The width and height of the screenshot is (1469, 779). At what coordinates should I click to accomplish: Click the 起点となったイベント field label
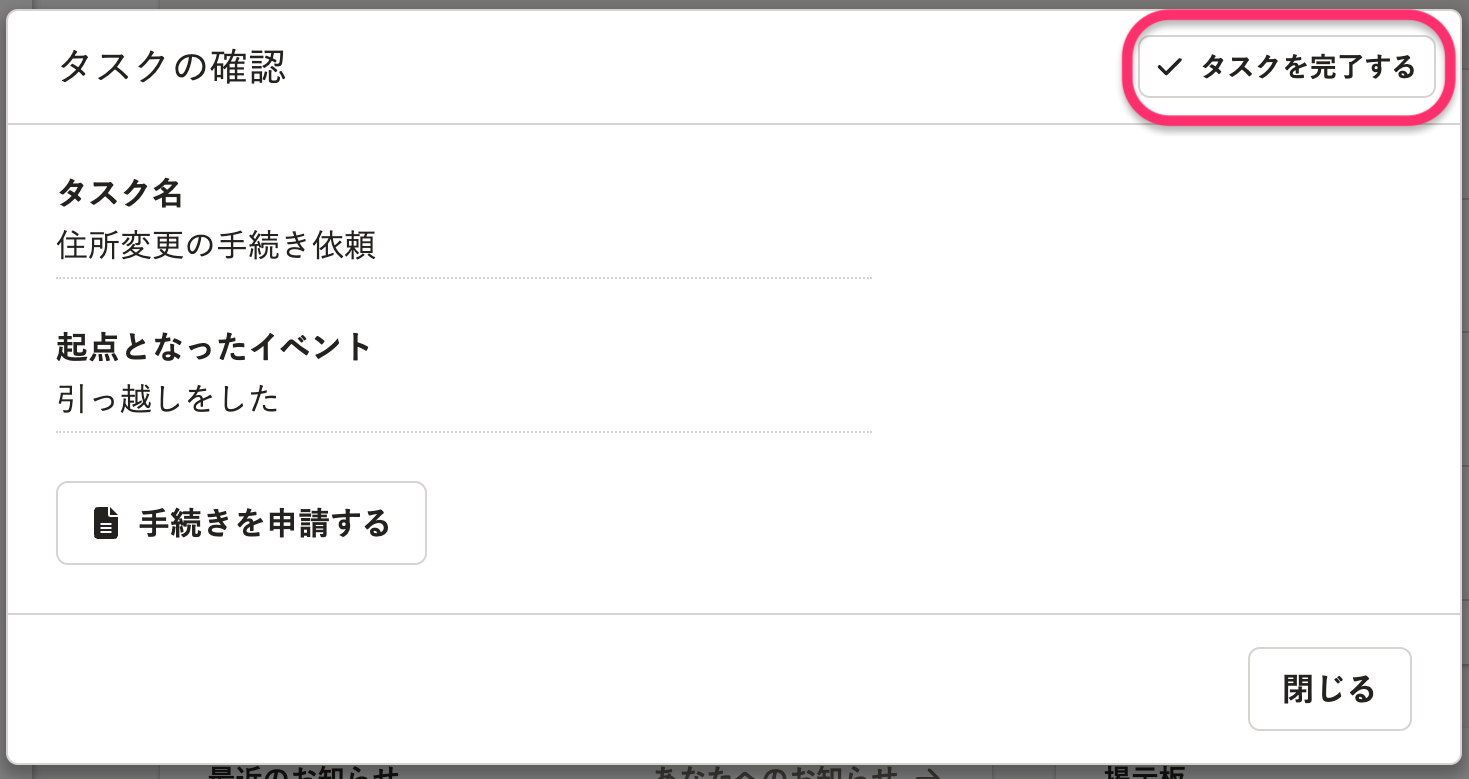[214, 347]
